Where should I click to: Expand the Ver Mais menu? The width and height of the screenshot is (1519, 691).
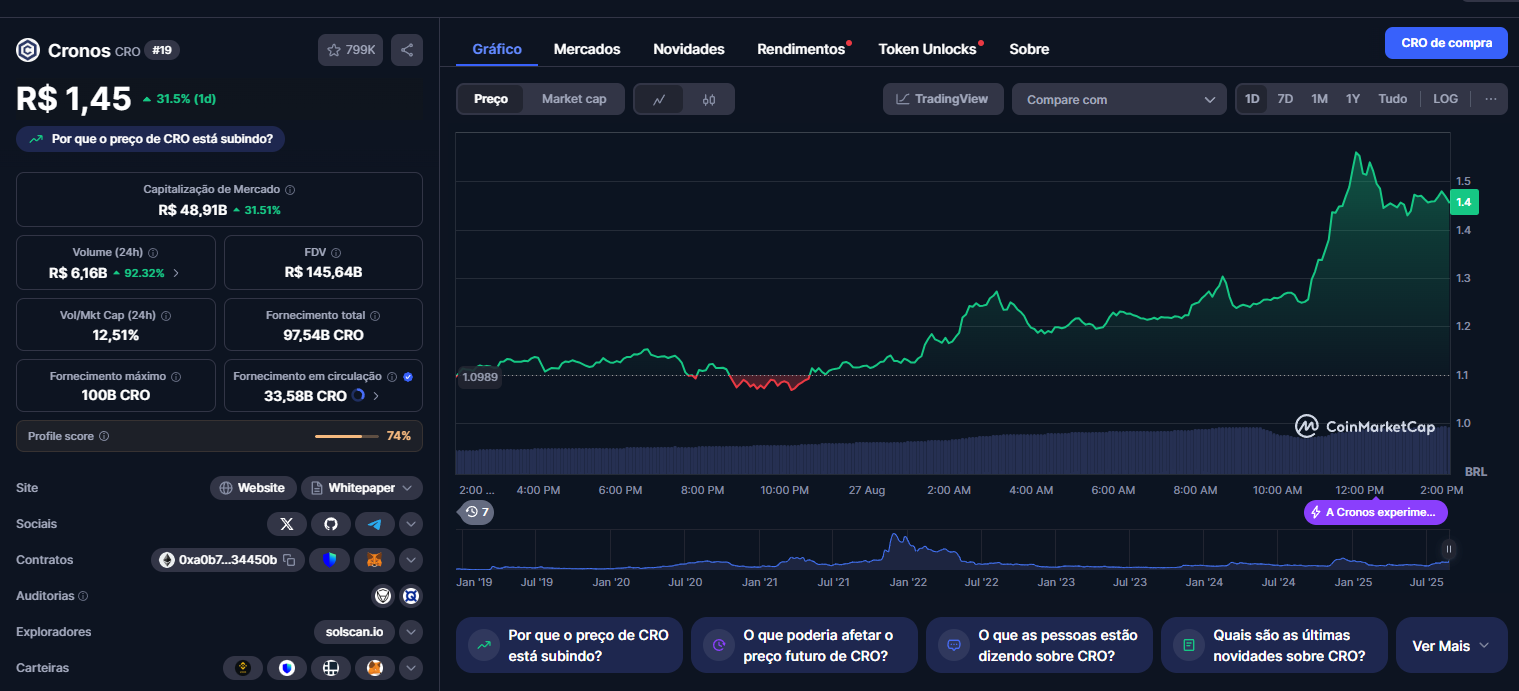[1451, 646]
